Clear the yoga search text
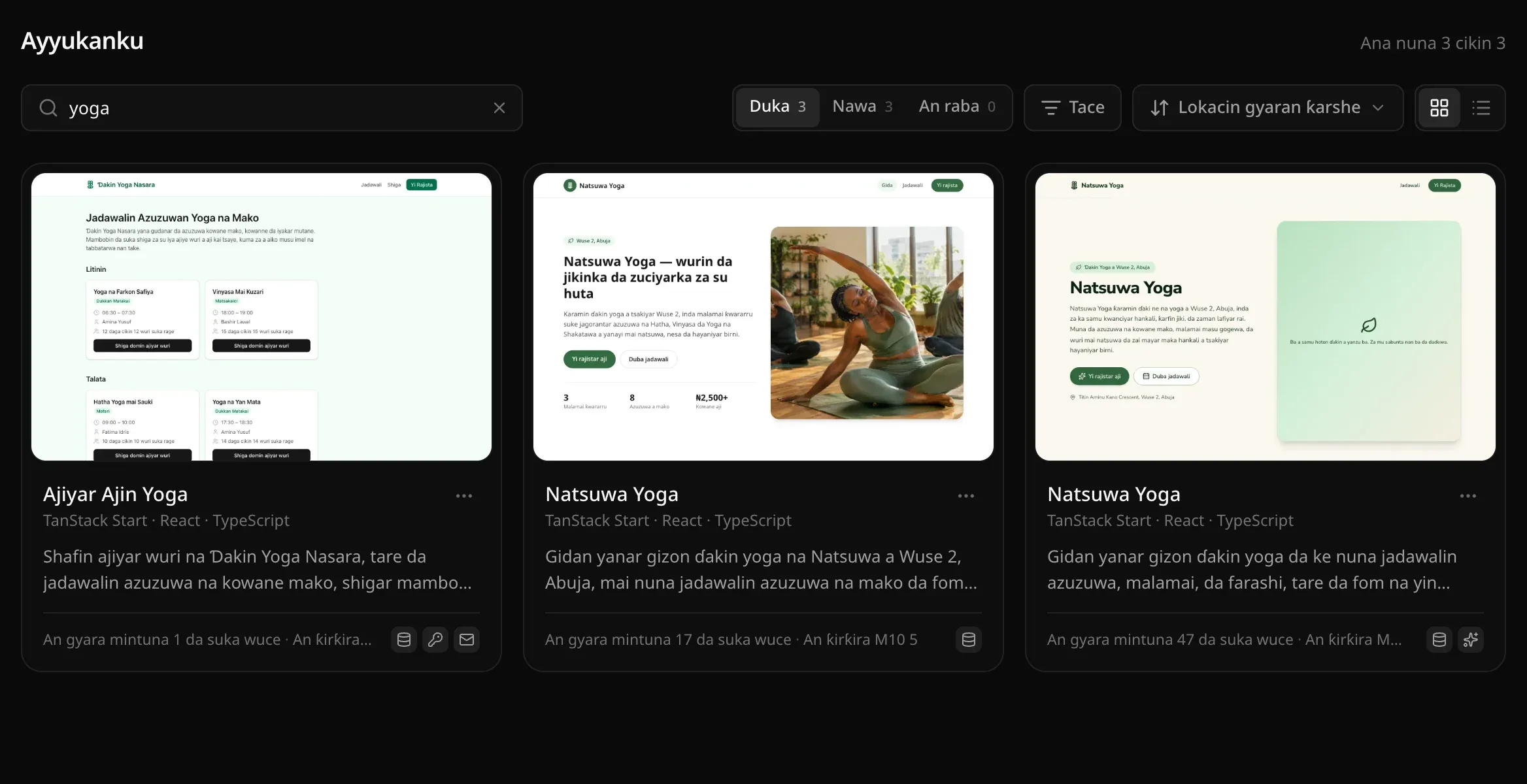This screenshot has height=784, width=1527. coord(499,108)
